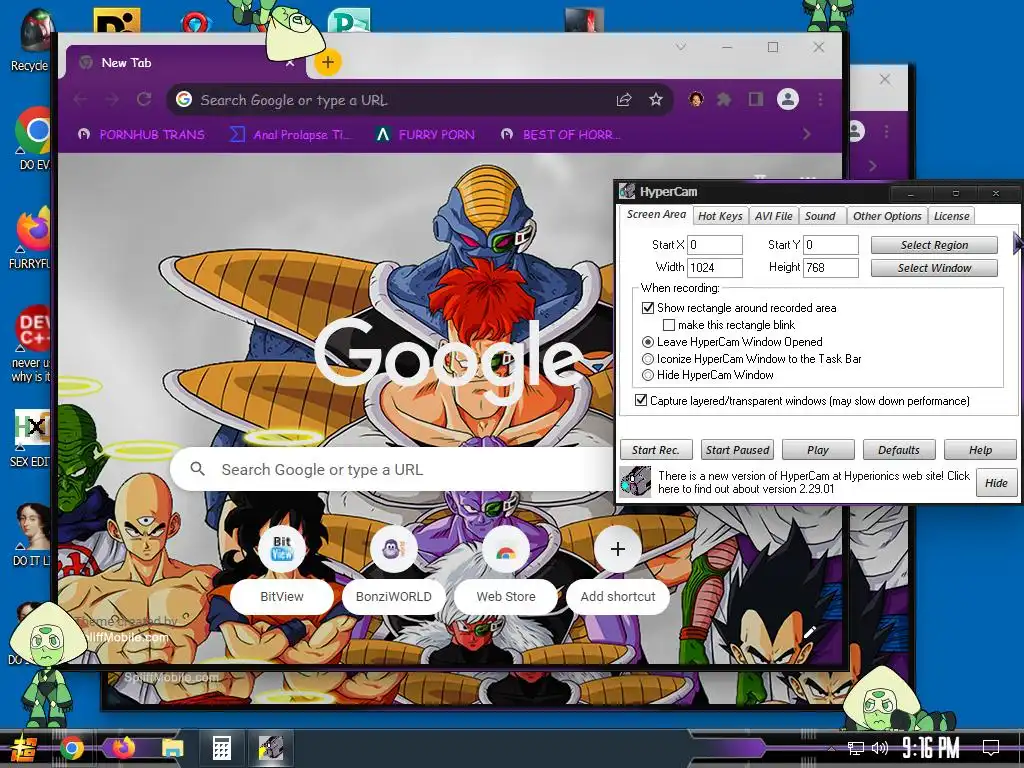Enable make this rectangle blink checkbox
The width and height of the screenshot is (1024, 768).
click(x=669, y=325)
